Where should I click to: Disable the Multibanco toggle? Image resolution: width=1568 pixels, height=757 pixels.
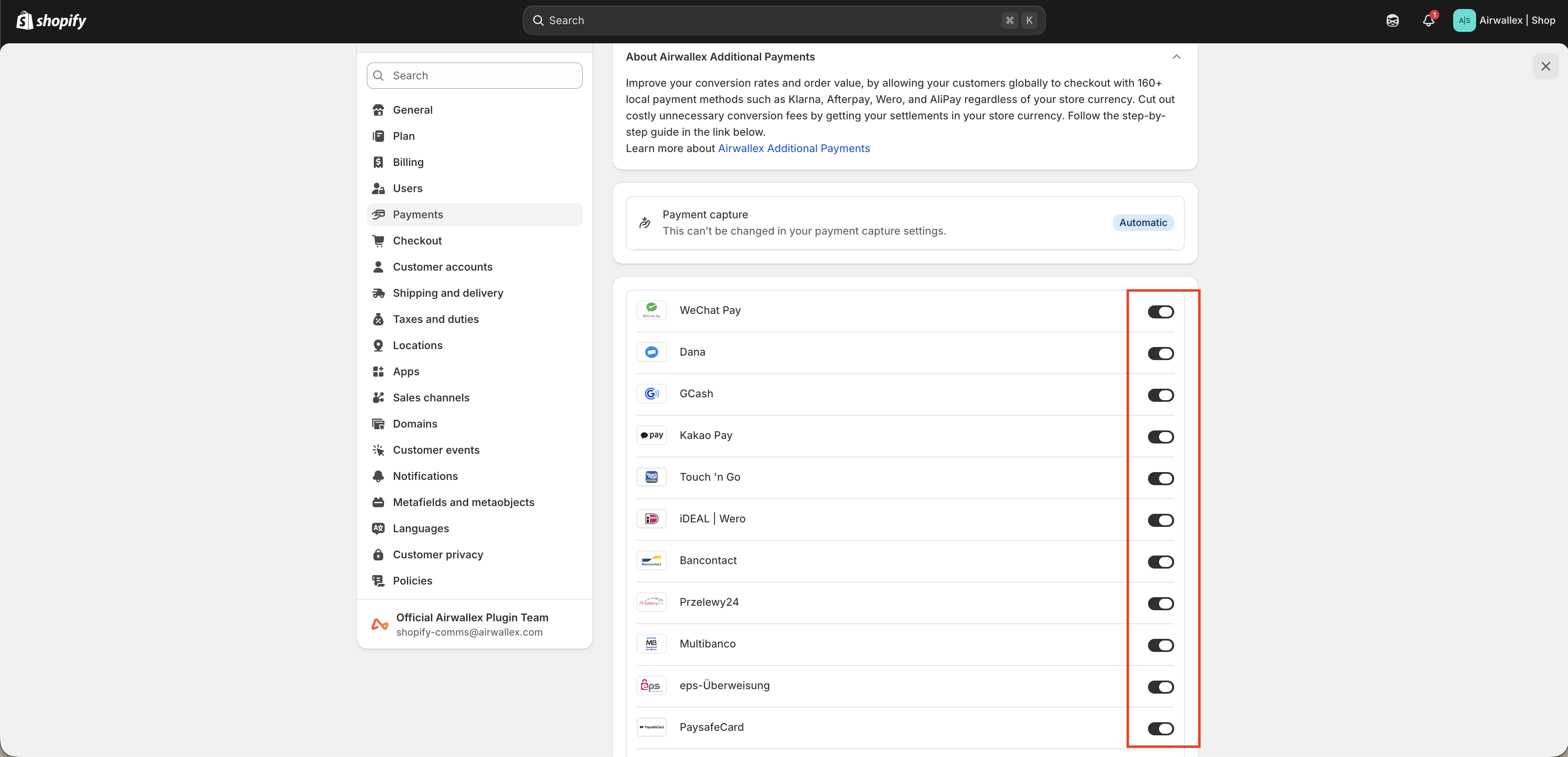(x=1160, y=646)
